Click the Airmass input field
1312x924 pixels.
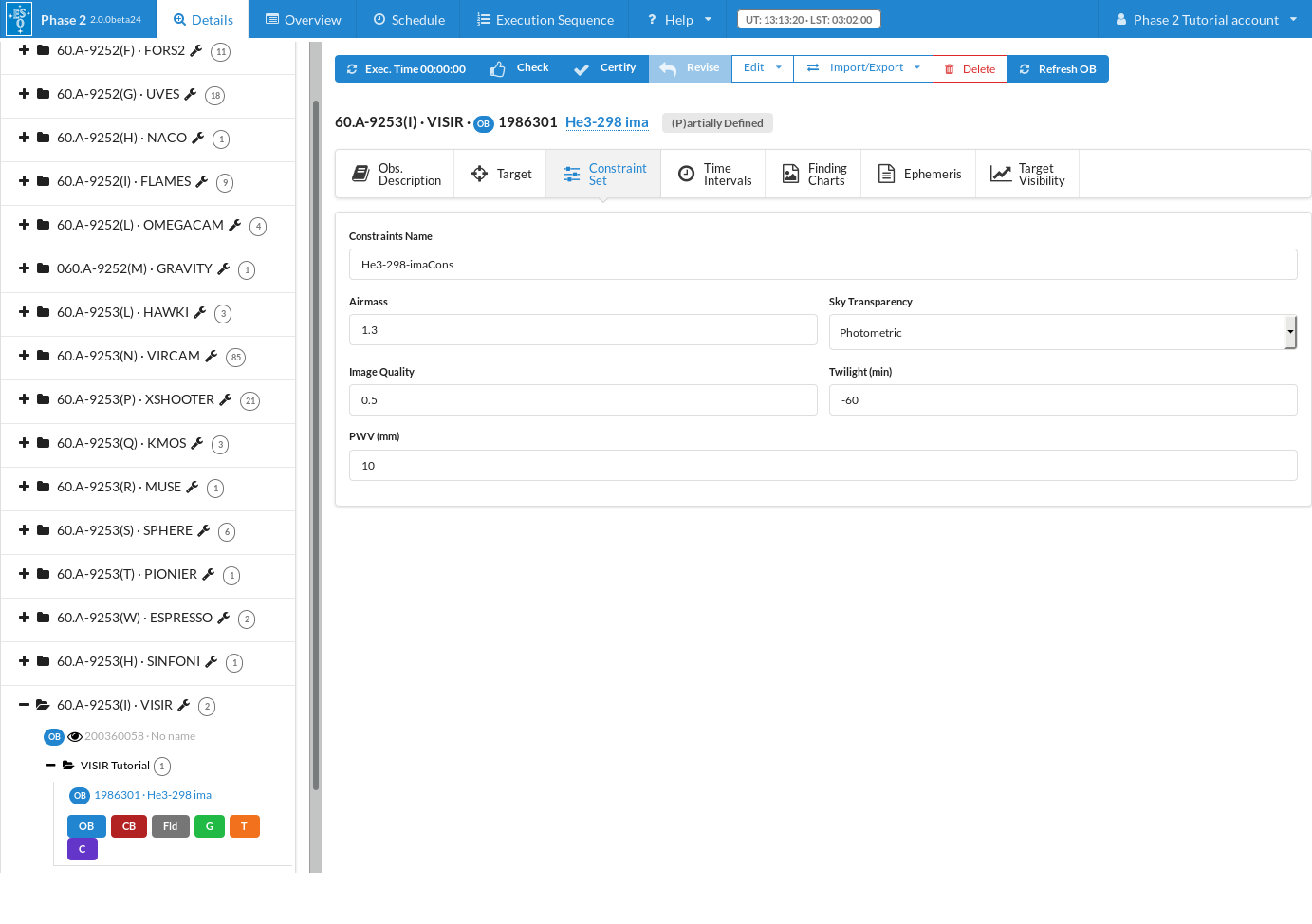click(x=582, y=330)
